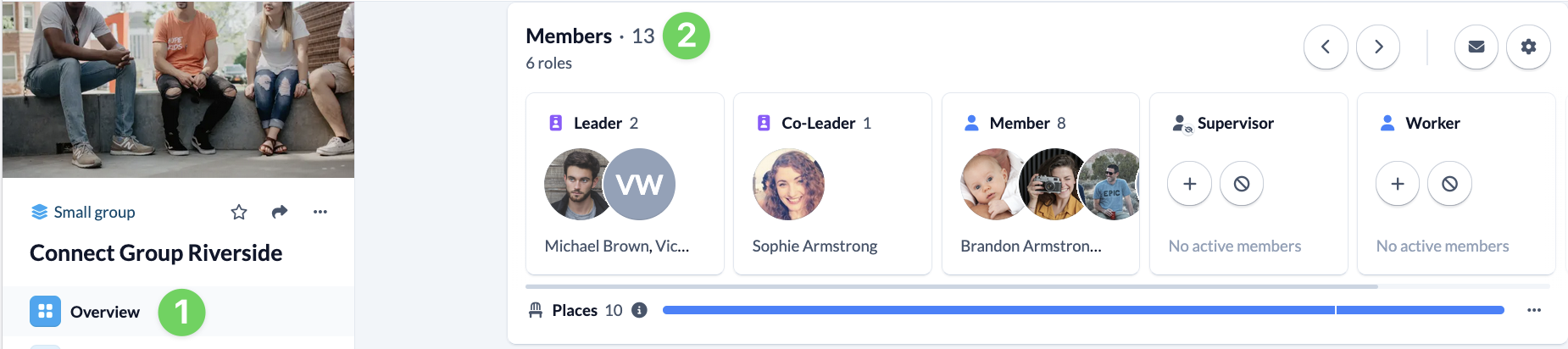Image resolution: width=1568 pixels, height=349 pixels.
Task: Click the envelope email members icon
Action: click(x=1476, y=47)
